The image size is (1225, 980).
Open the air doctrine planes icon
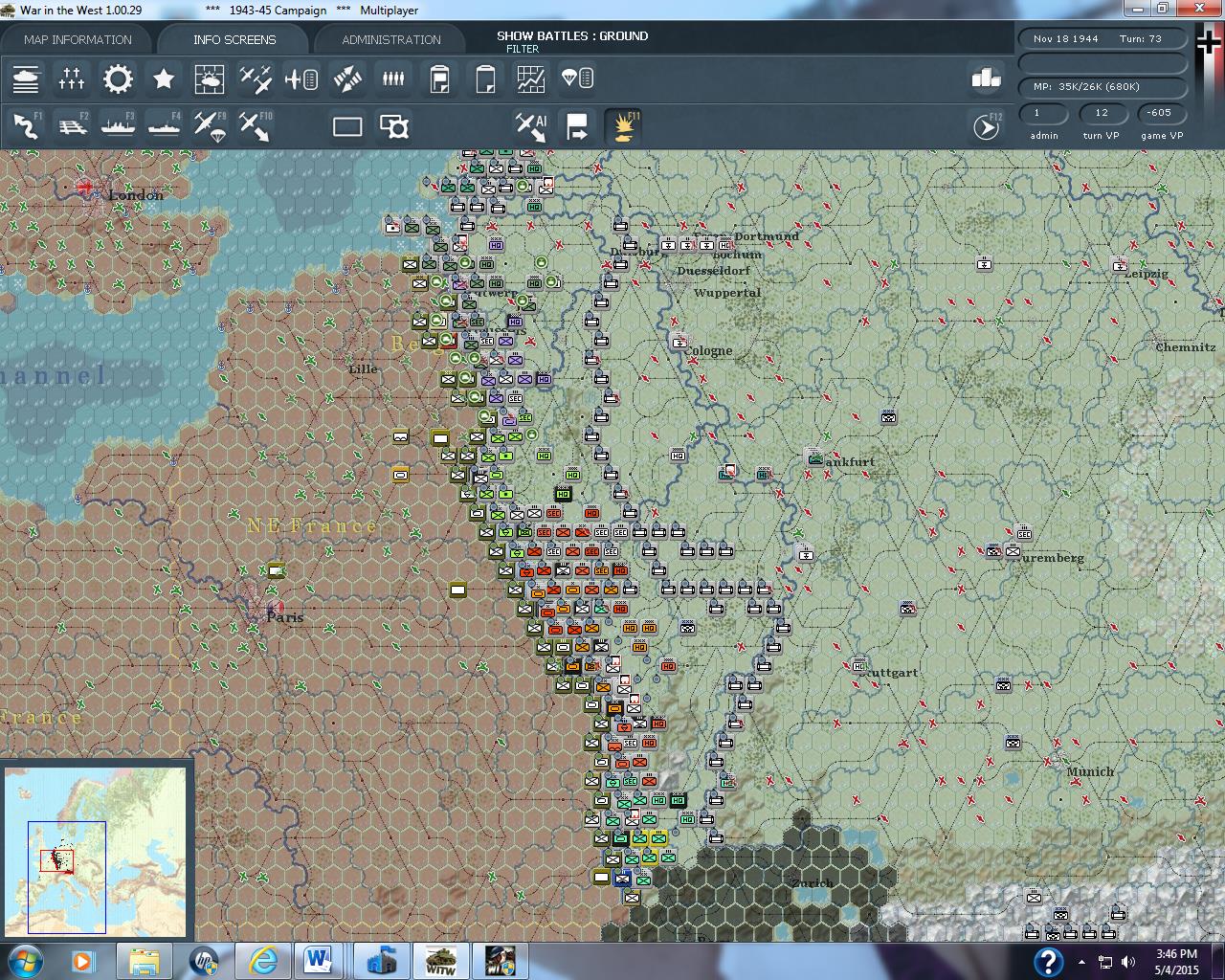point(256,79)
